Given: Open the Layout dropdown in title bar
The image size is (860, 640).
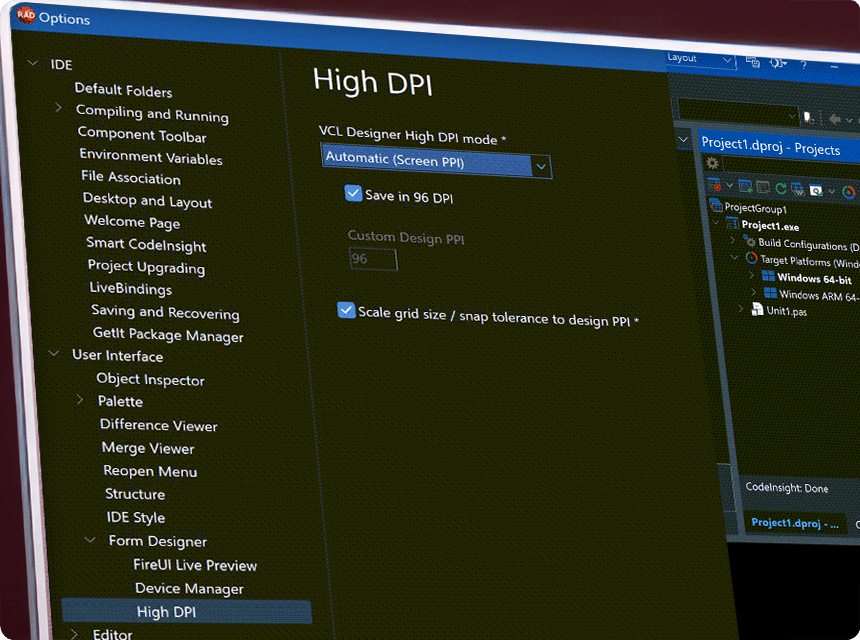Looking at the screenshot, I should coord(700,58).
